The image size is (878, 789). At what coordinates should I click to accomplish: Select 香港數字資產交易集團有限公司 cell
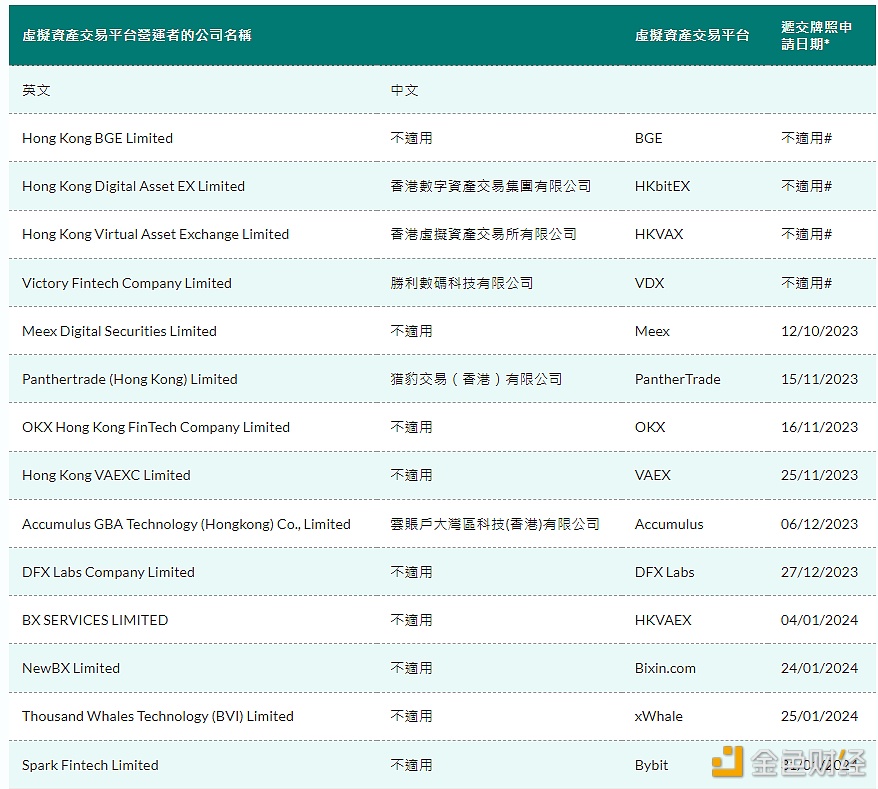[x=491, y=186]
